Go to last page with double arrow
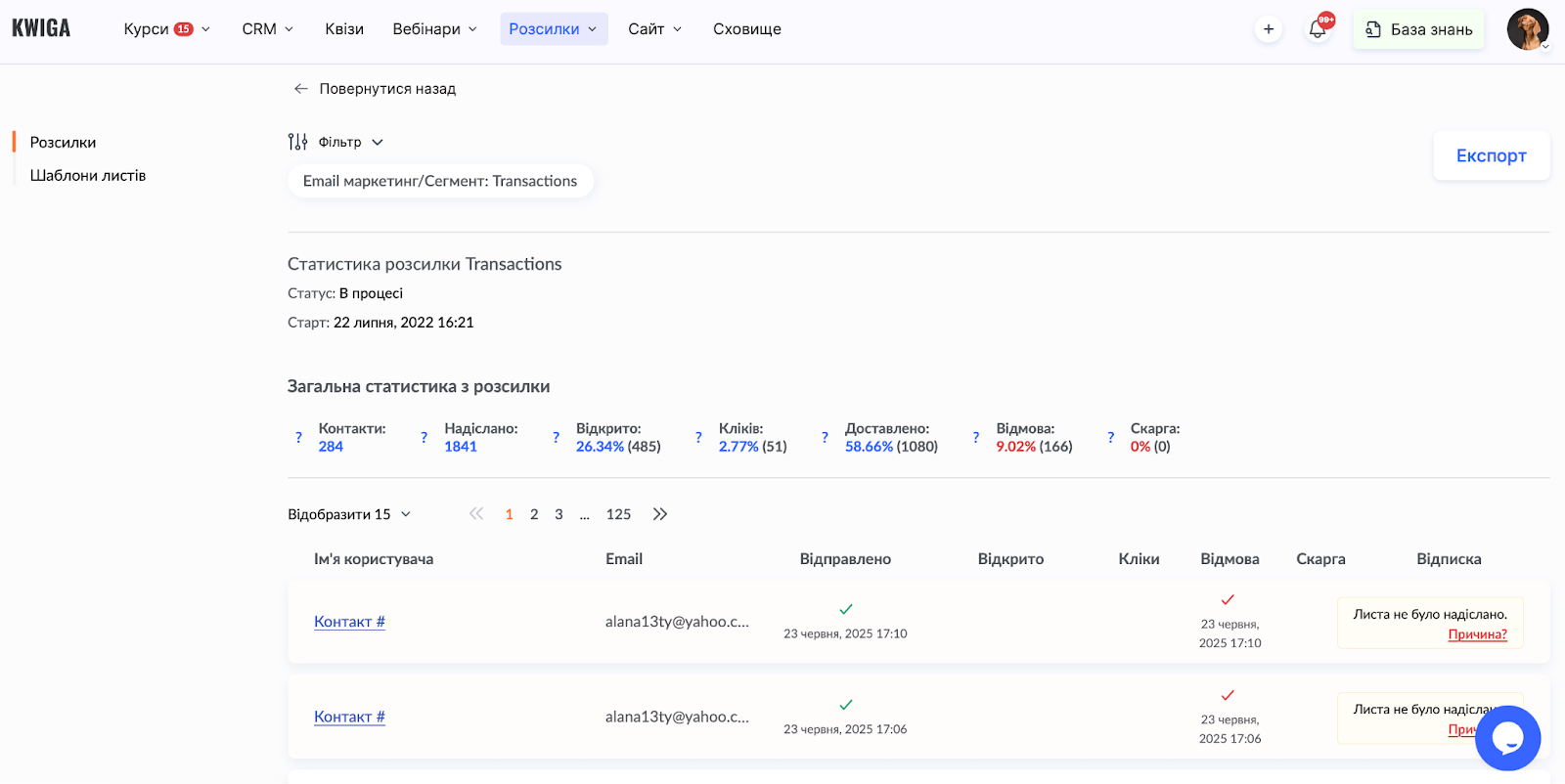This screenshot has height=784, width=1565. [x=660, y=514]
